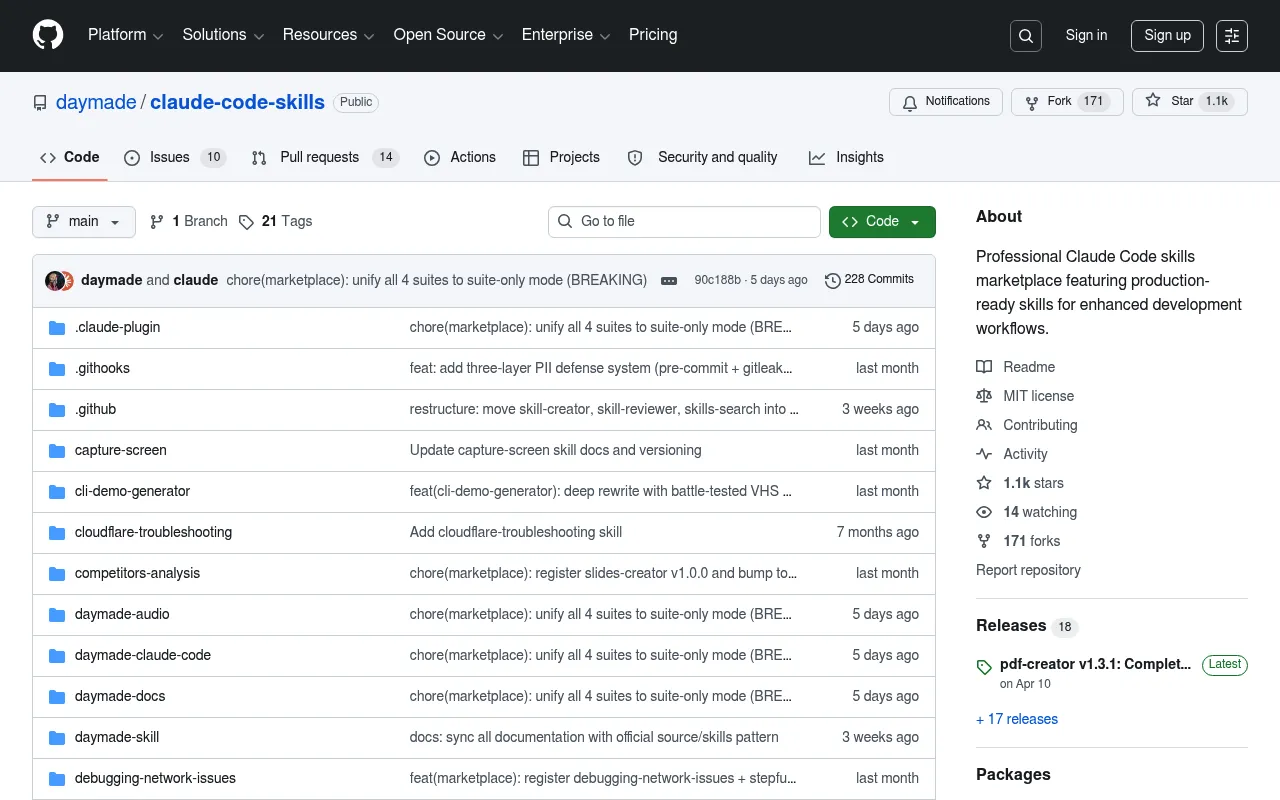The height and width of the screenshot is (800, 1280).
Task: Open the Enterprise dropdown menu
Action: (x=566, y=35)
